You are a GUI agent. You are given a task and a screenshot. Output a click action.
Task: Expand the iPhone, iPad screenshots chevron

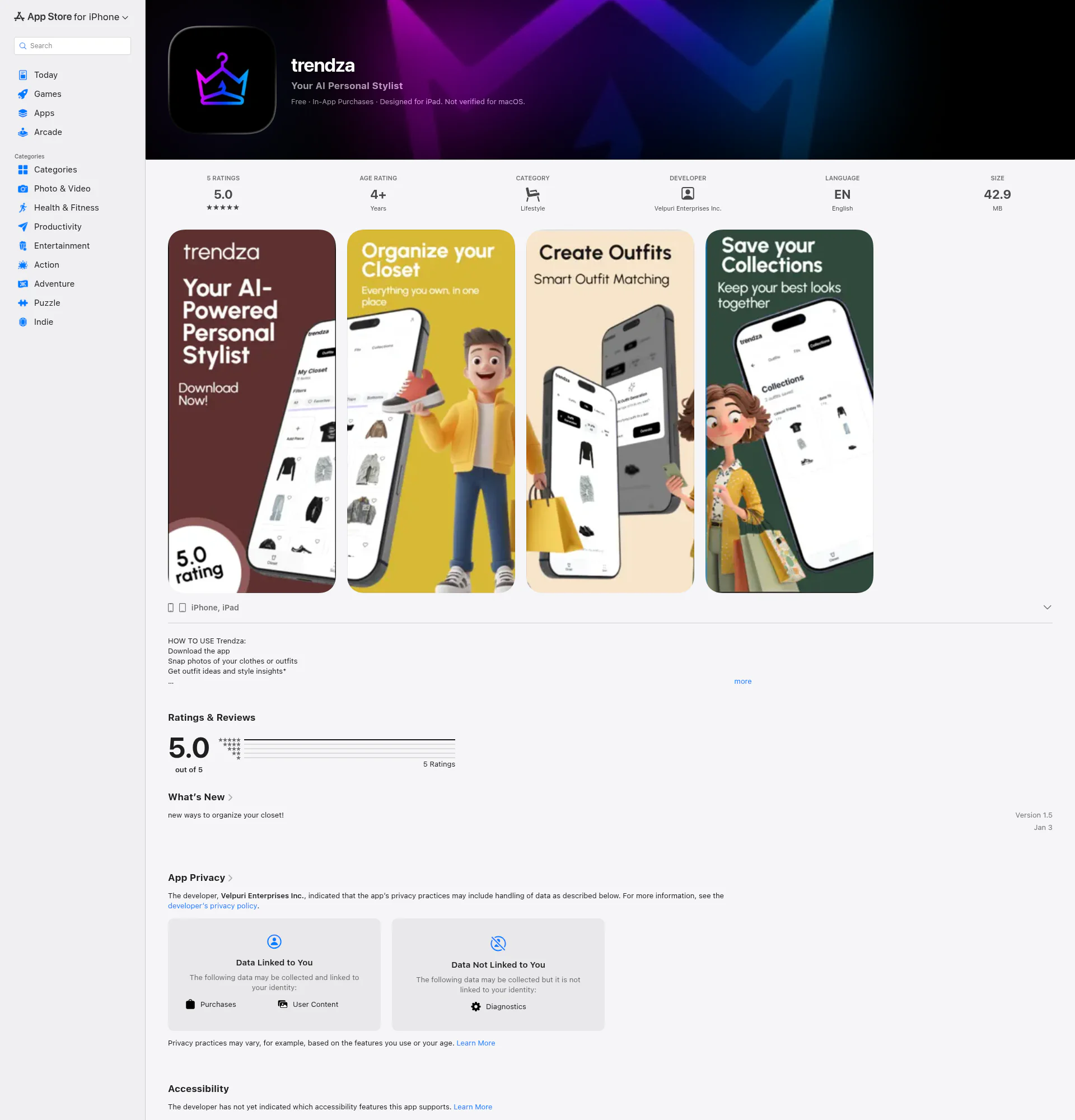(x=1047, y=608)
